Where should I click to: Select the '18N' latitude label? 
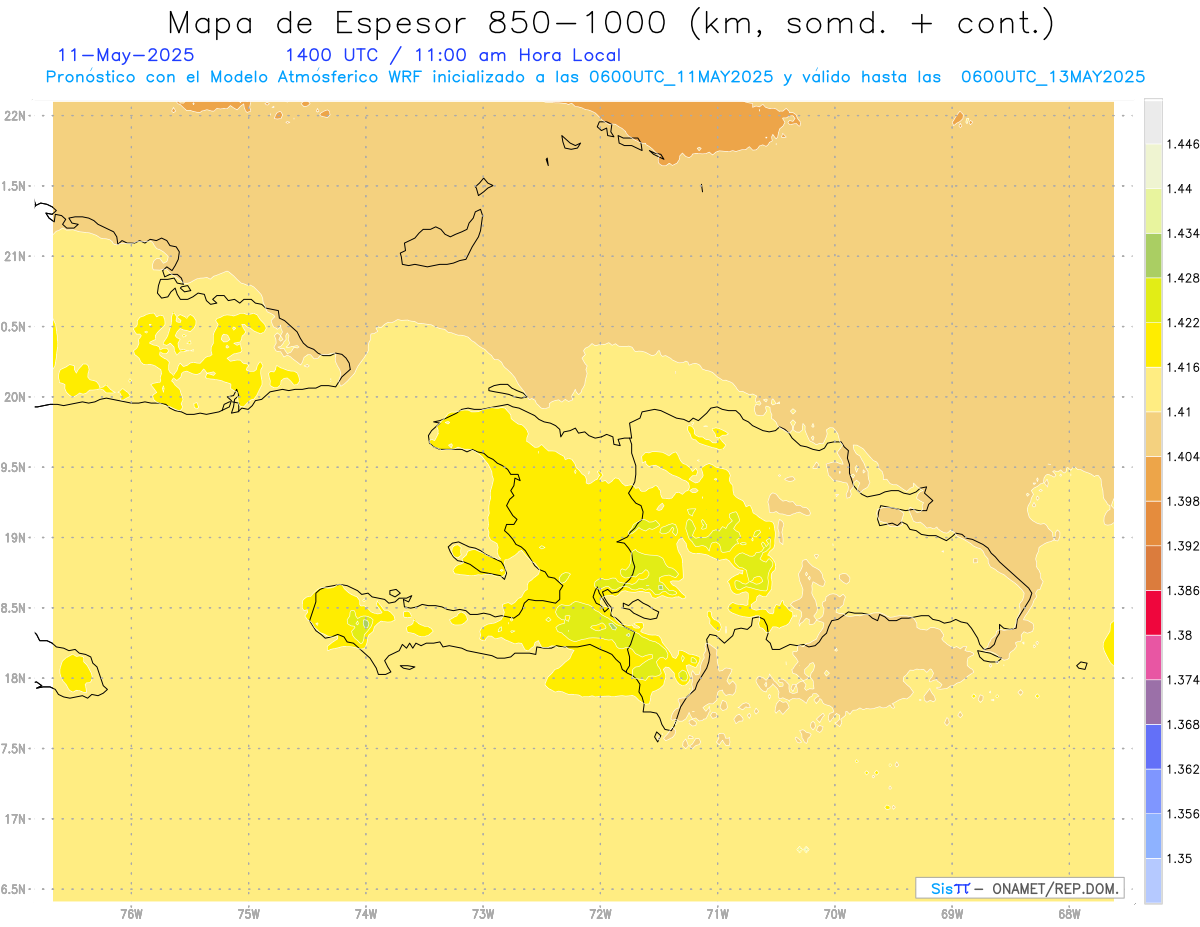pyautogui.click(x=16, y=678)
